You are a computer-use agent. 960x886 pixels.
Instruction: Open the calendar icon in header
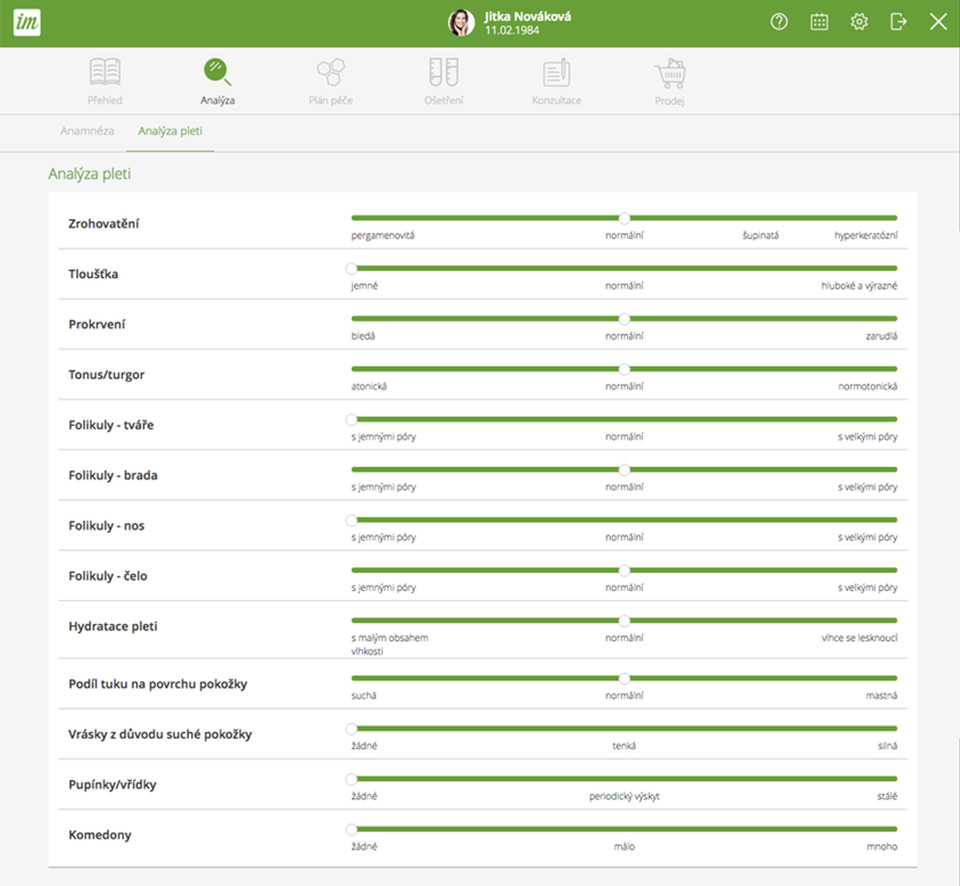(819, 22)
